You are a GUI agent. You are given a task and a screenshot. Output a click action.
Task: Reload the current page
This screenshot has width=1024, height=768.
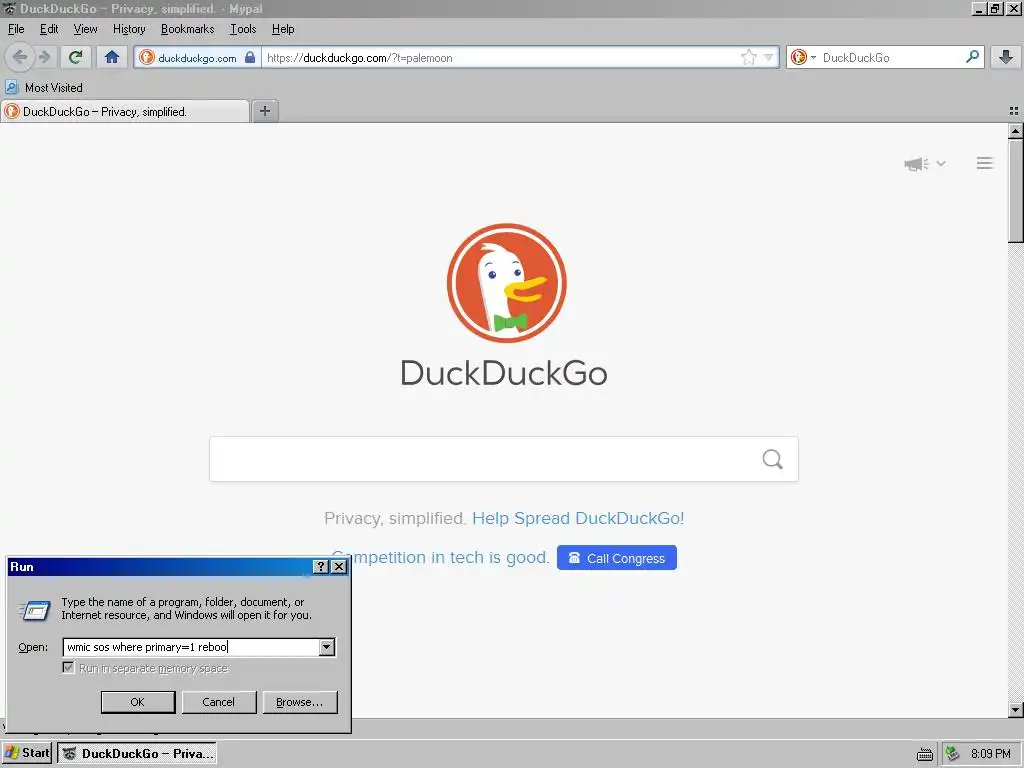[x=76, y=57]
